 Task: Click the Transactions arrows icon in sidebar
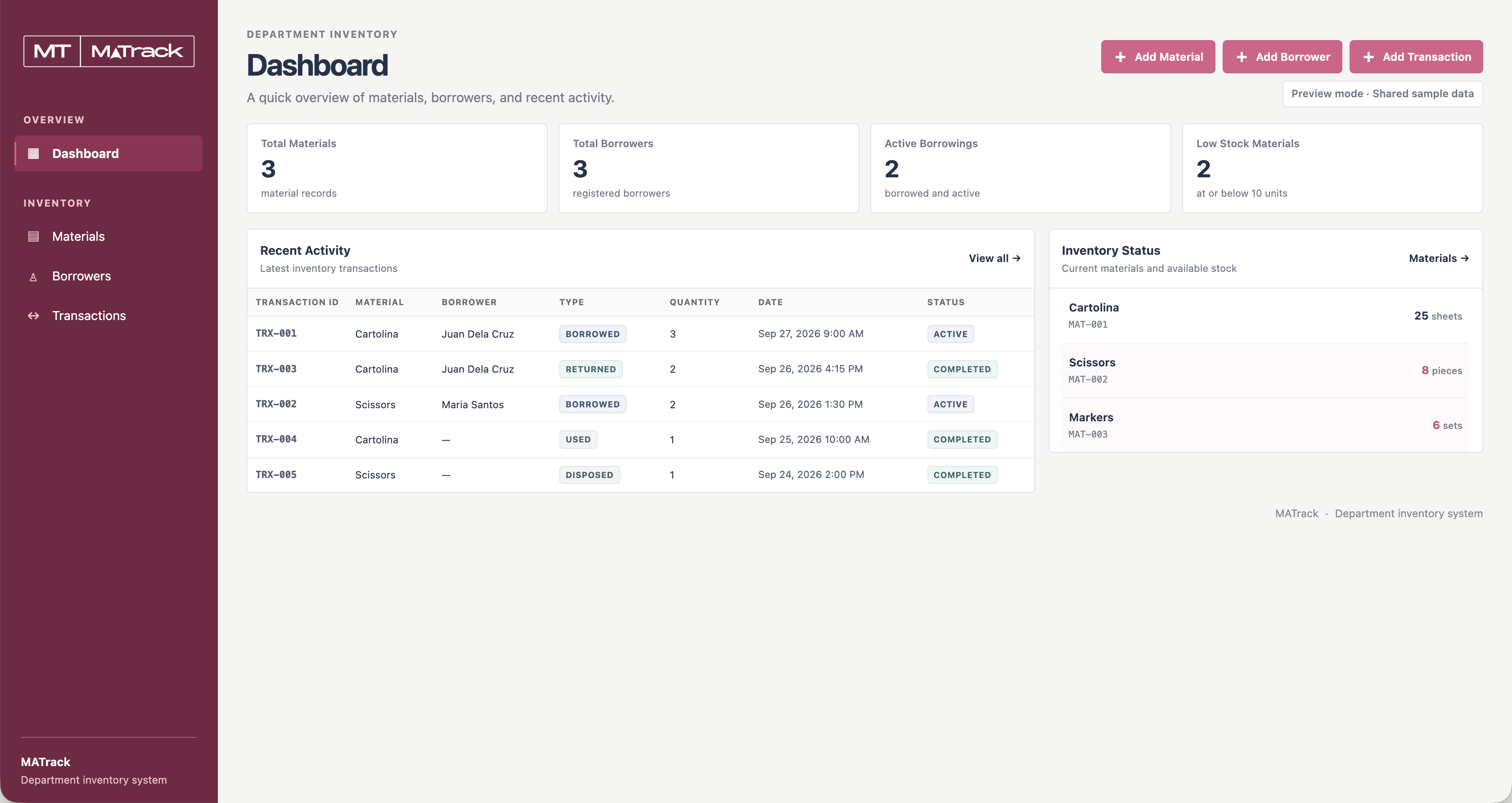point(33,316)
